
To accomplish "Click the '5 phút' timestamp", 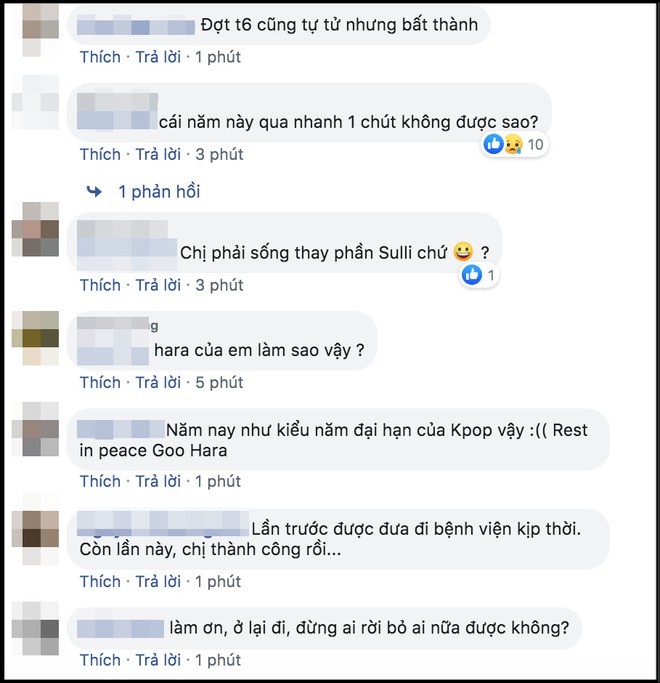I will pyautogui.click(x=219, y=382).
